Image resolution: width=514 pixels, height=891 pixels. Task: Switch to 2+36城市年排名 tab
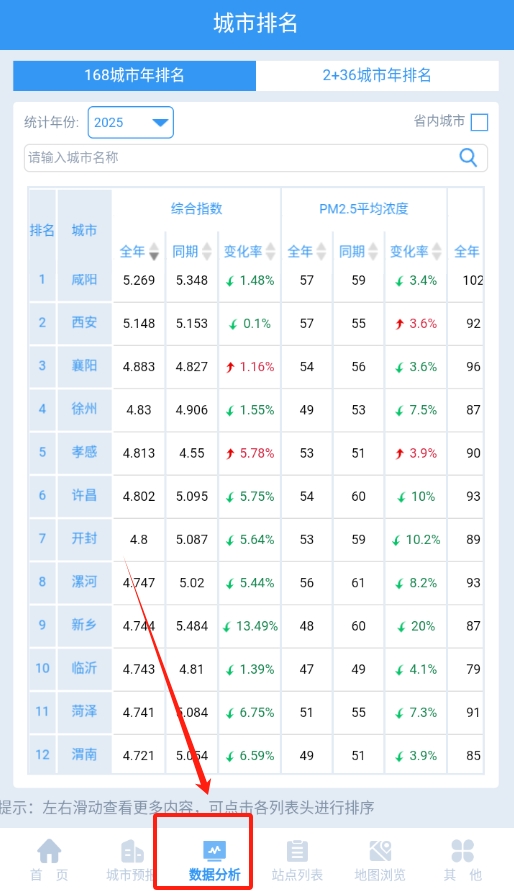[377, 76]
